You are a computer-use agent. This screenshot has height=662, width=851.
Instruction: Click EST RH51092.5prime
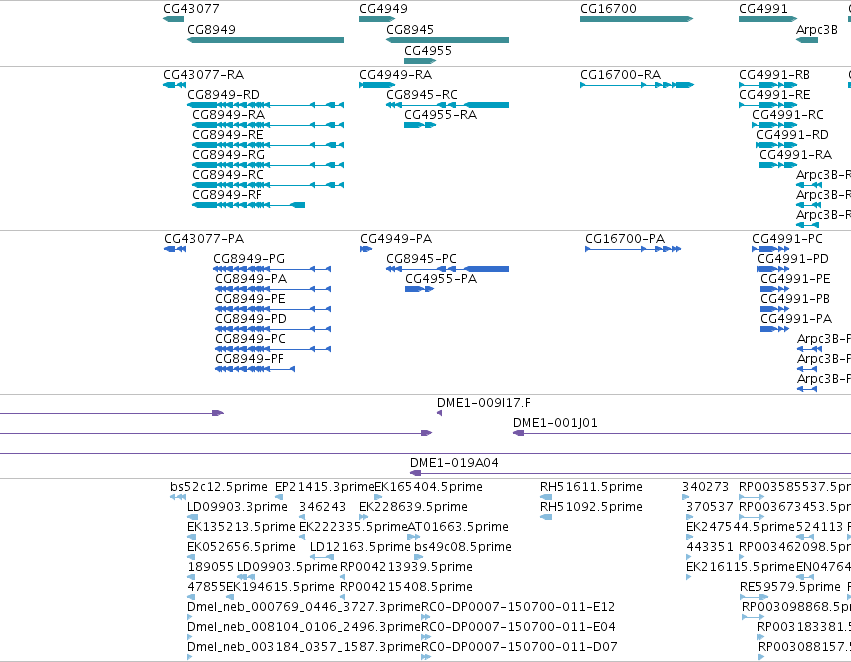pyautogui.click(x=591, y=507)
